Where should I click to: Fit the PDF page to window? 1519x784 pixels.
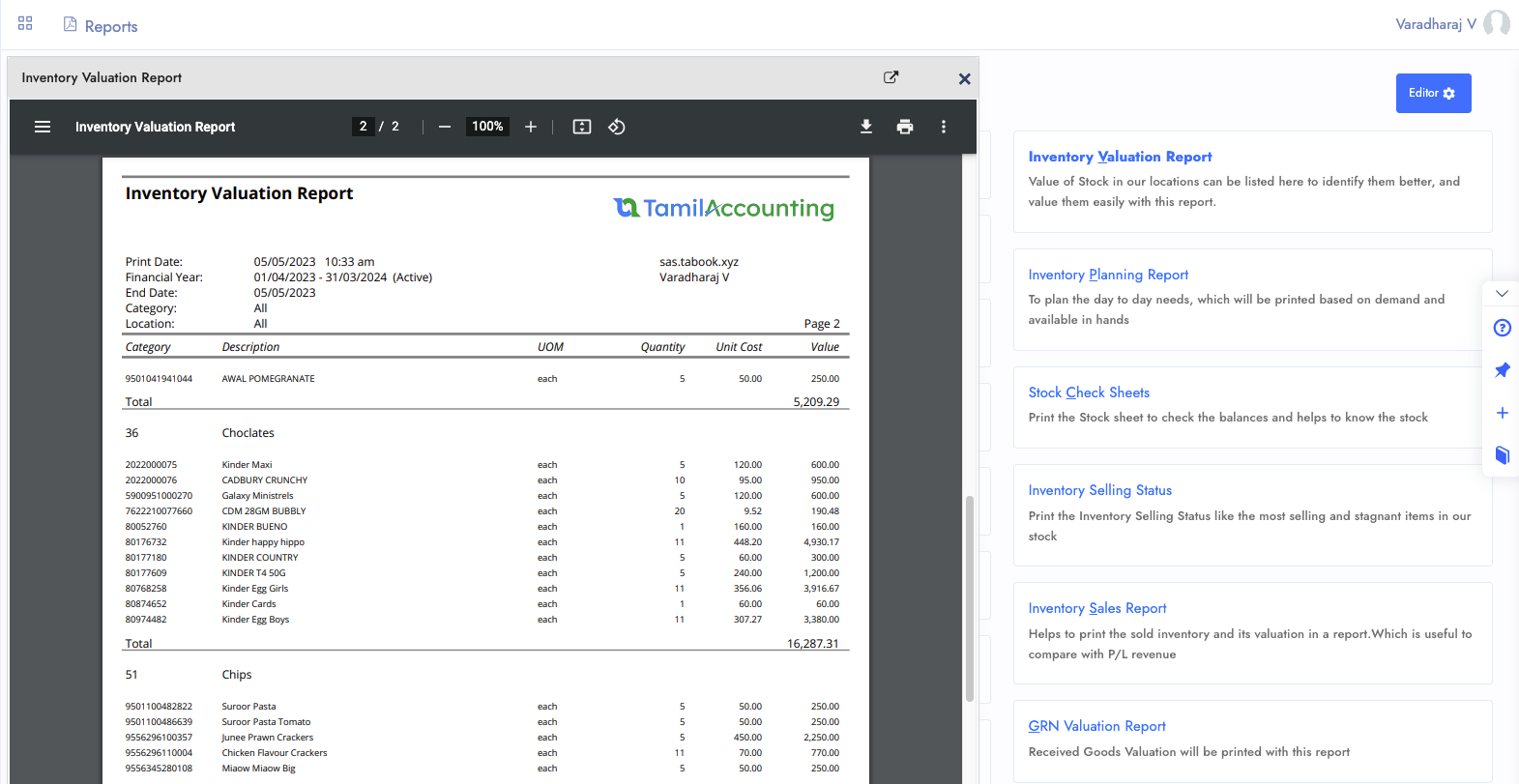tap(582, 127)
